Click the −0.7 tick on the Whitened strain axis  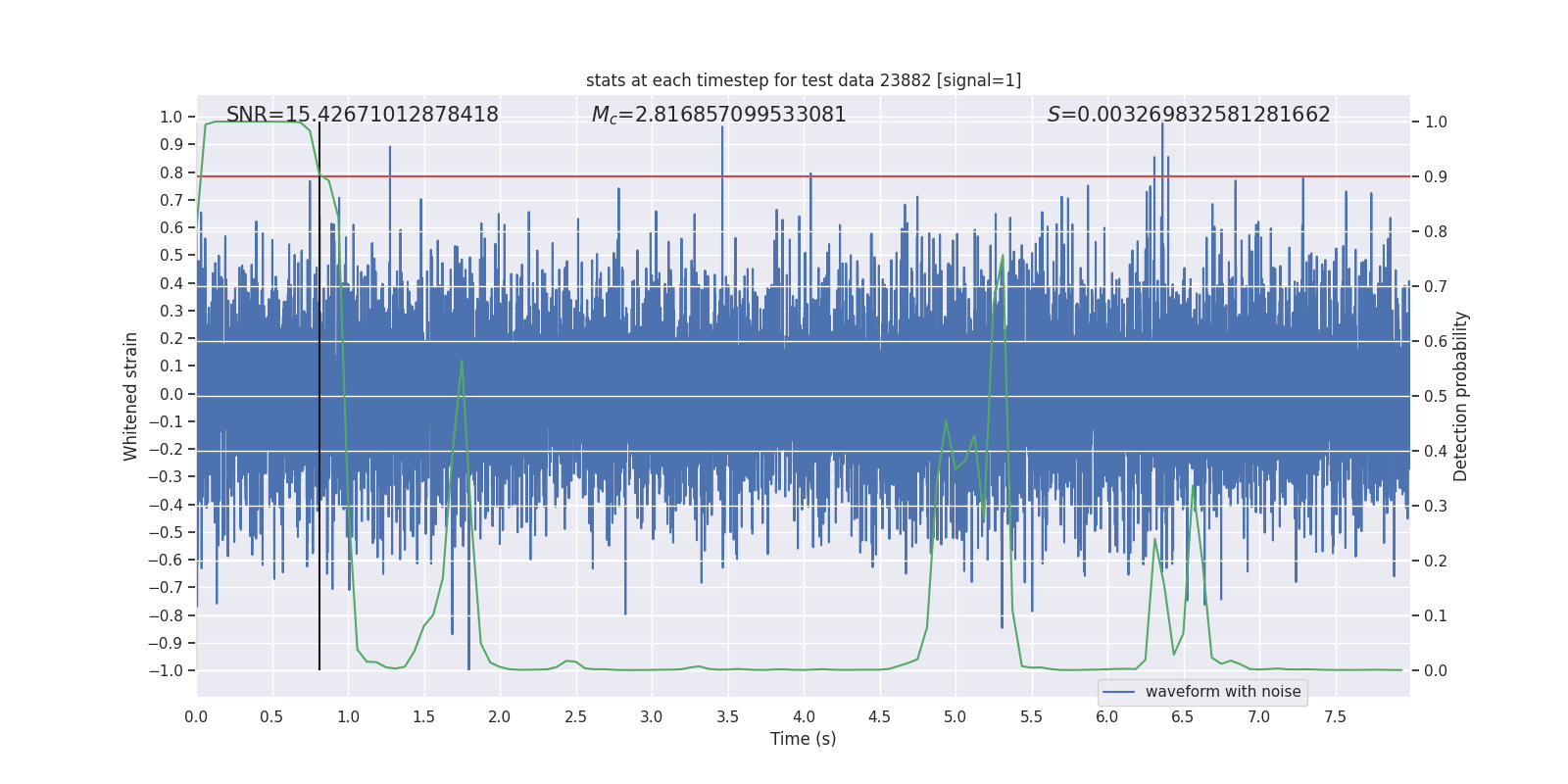[166, 587]
